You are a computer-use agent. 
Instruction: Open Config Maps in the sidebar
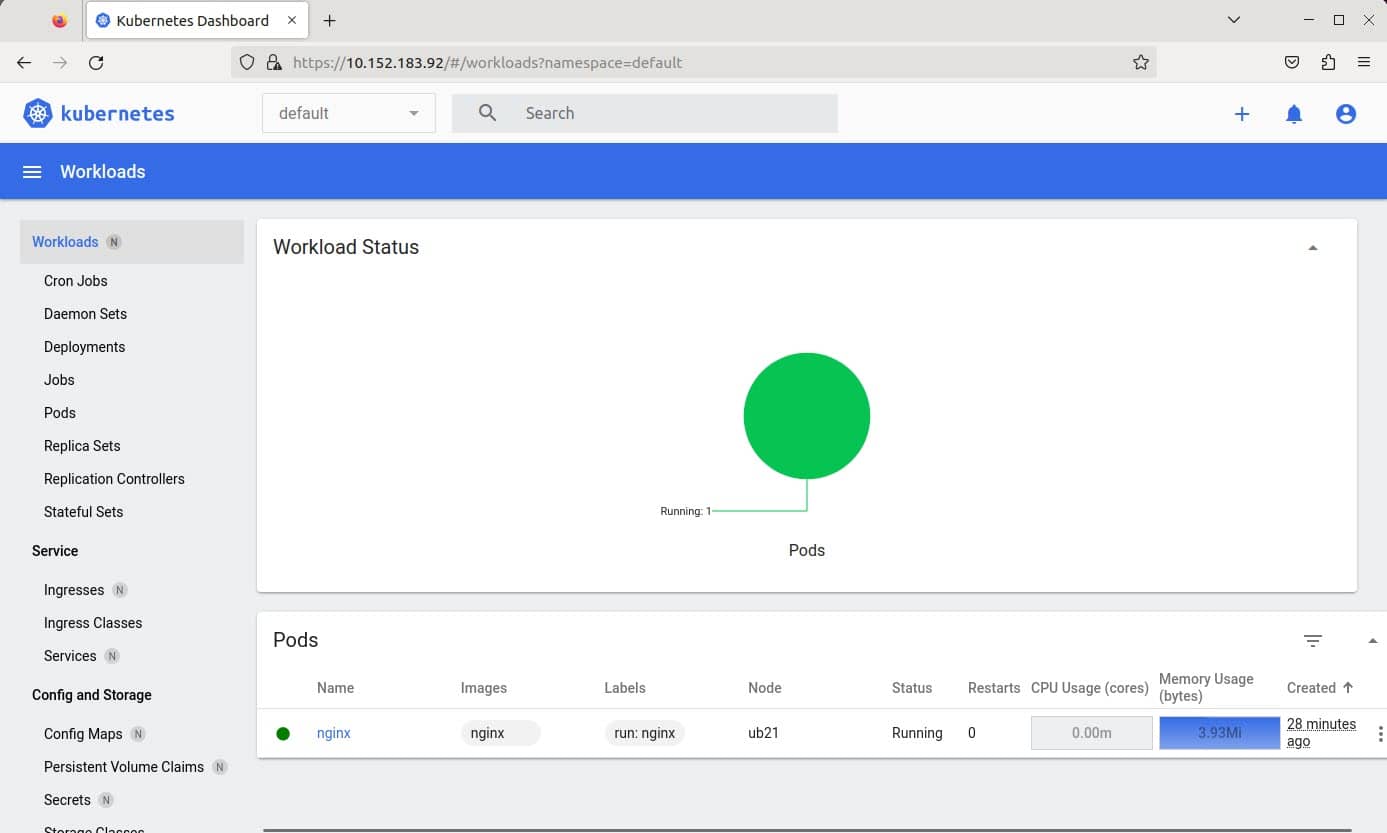tap(83, 734)
